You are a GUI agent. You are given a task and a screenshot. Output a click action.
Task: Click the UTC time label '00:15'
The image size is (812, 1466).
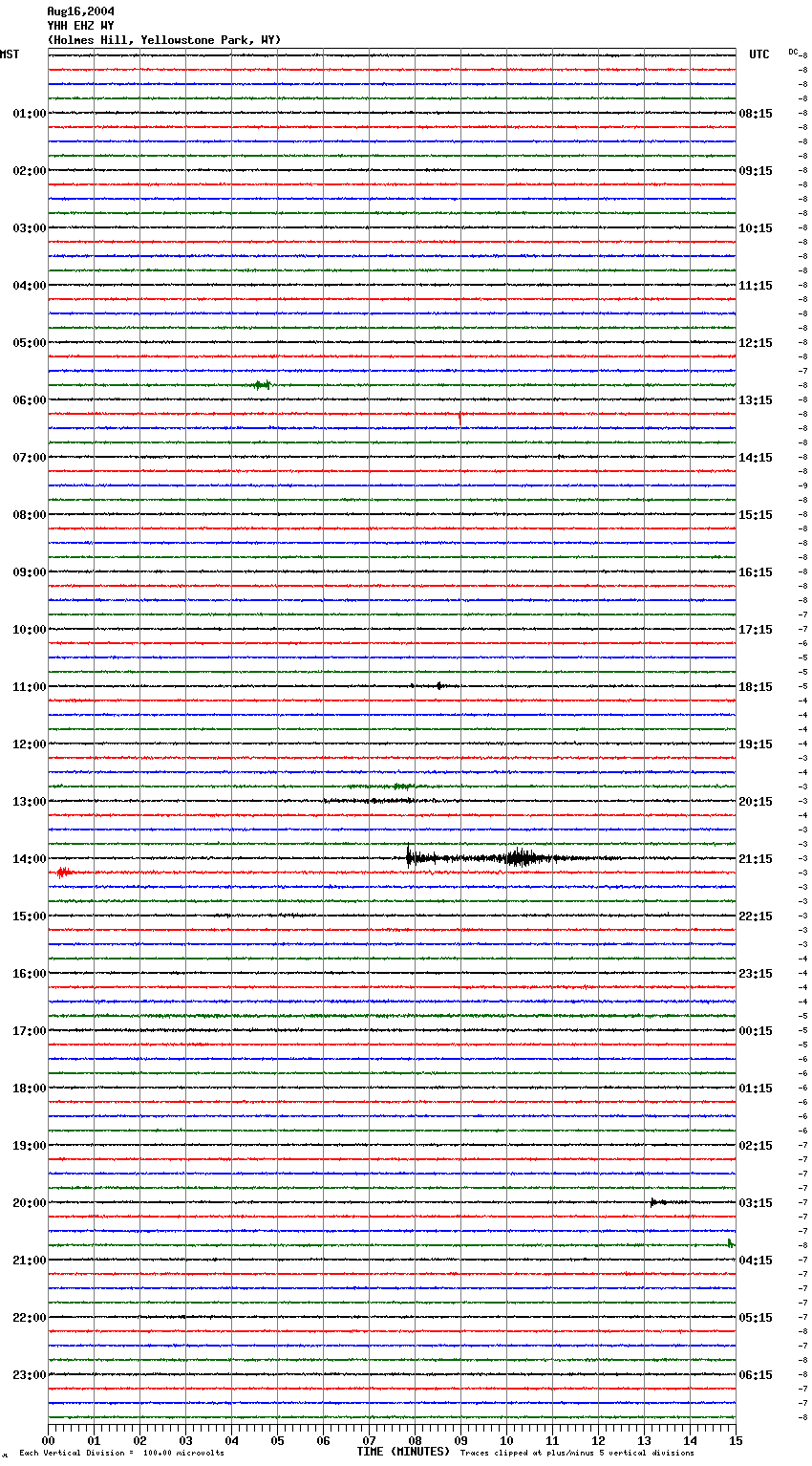(756, 1031)
